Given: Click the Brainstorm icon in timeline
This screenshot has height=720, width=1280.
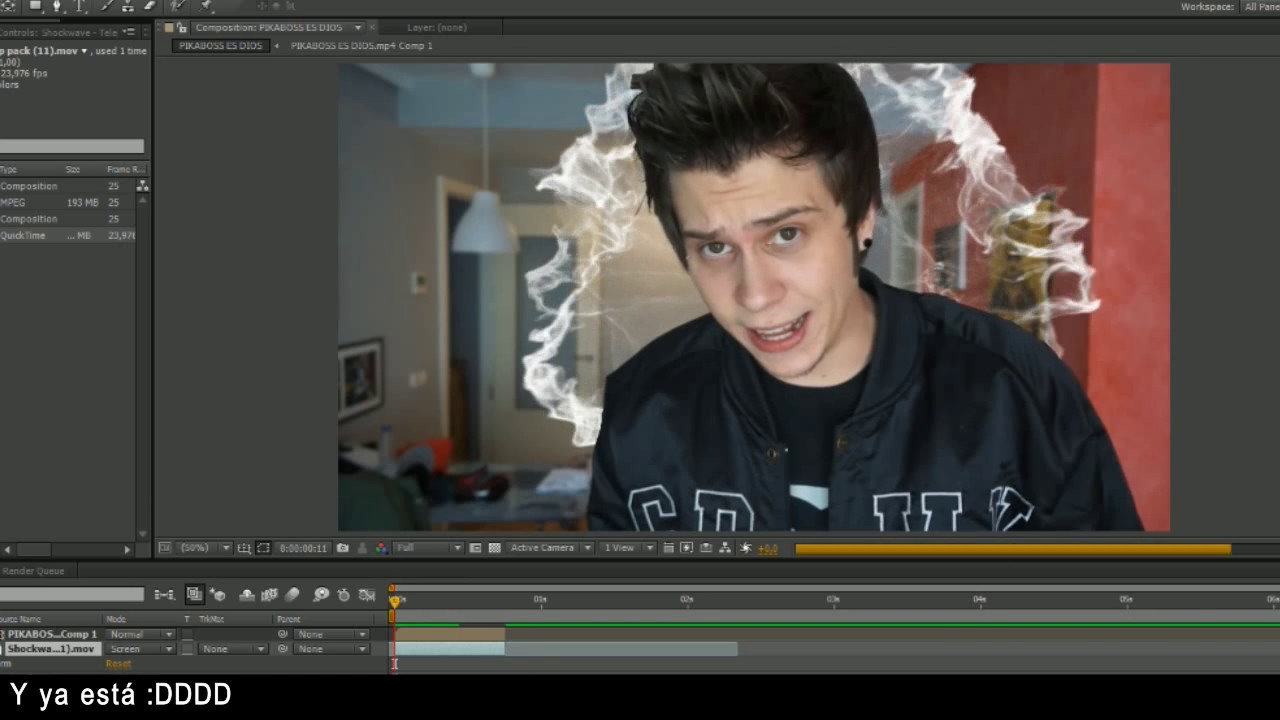Looking at the screenshot, I should click(x=321, y=594).
